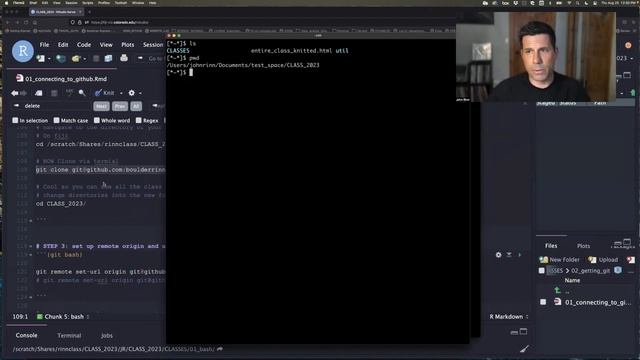Image resolution: width=640 pixels, height=360 pixels.
Task: Open the View menu in RStudio
Action: click(106, 44)
